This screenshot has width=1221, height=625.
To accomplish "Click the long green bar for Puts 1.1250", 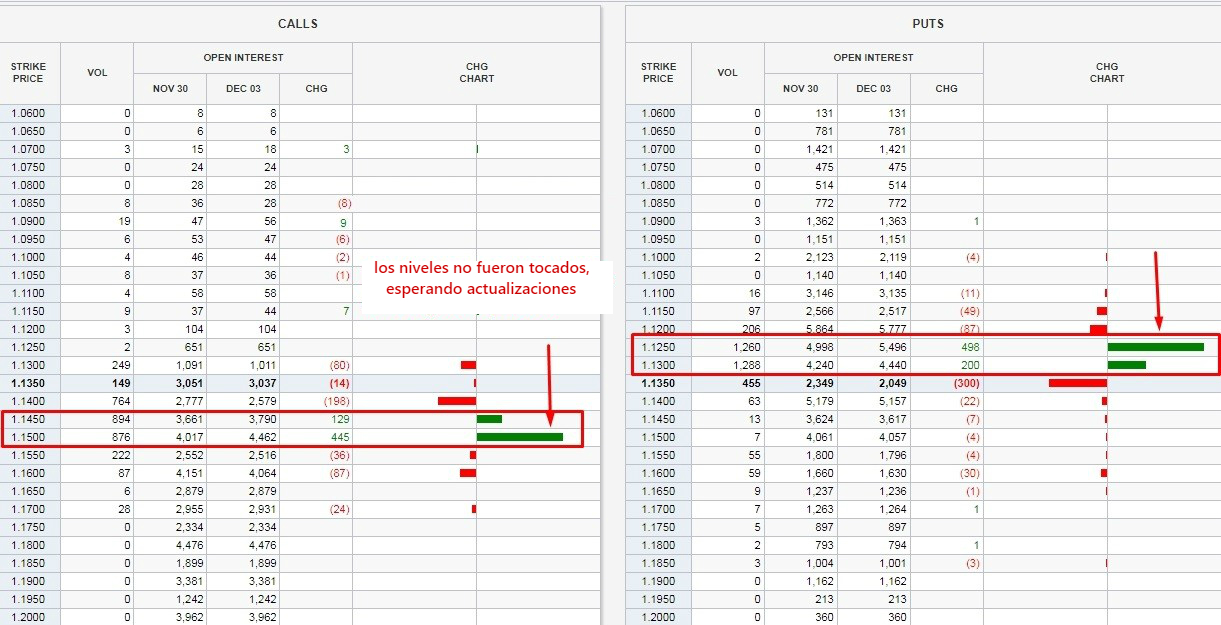I will (x=1155, y=347).
